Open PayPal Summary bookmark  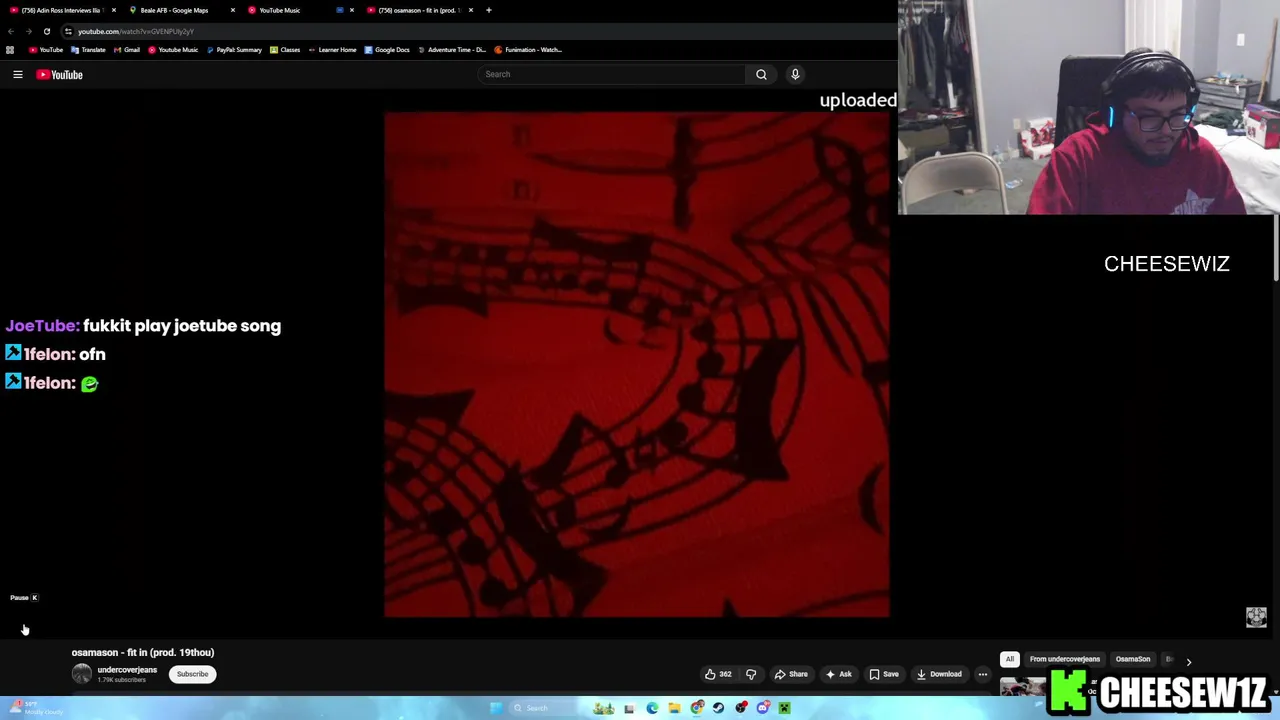(x=234, y=50)
